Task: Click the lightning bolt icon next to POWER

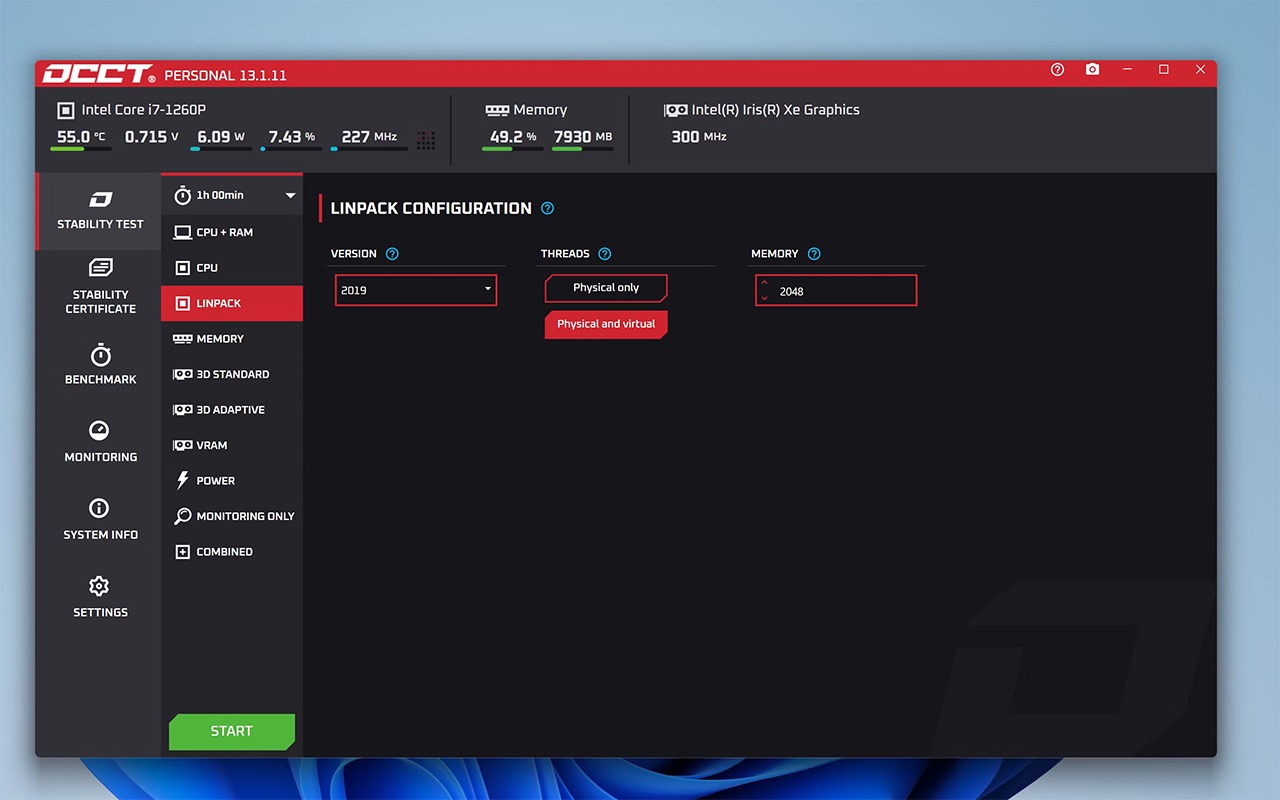Action: [x=182, y=481]
